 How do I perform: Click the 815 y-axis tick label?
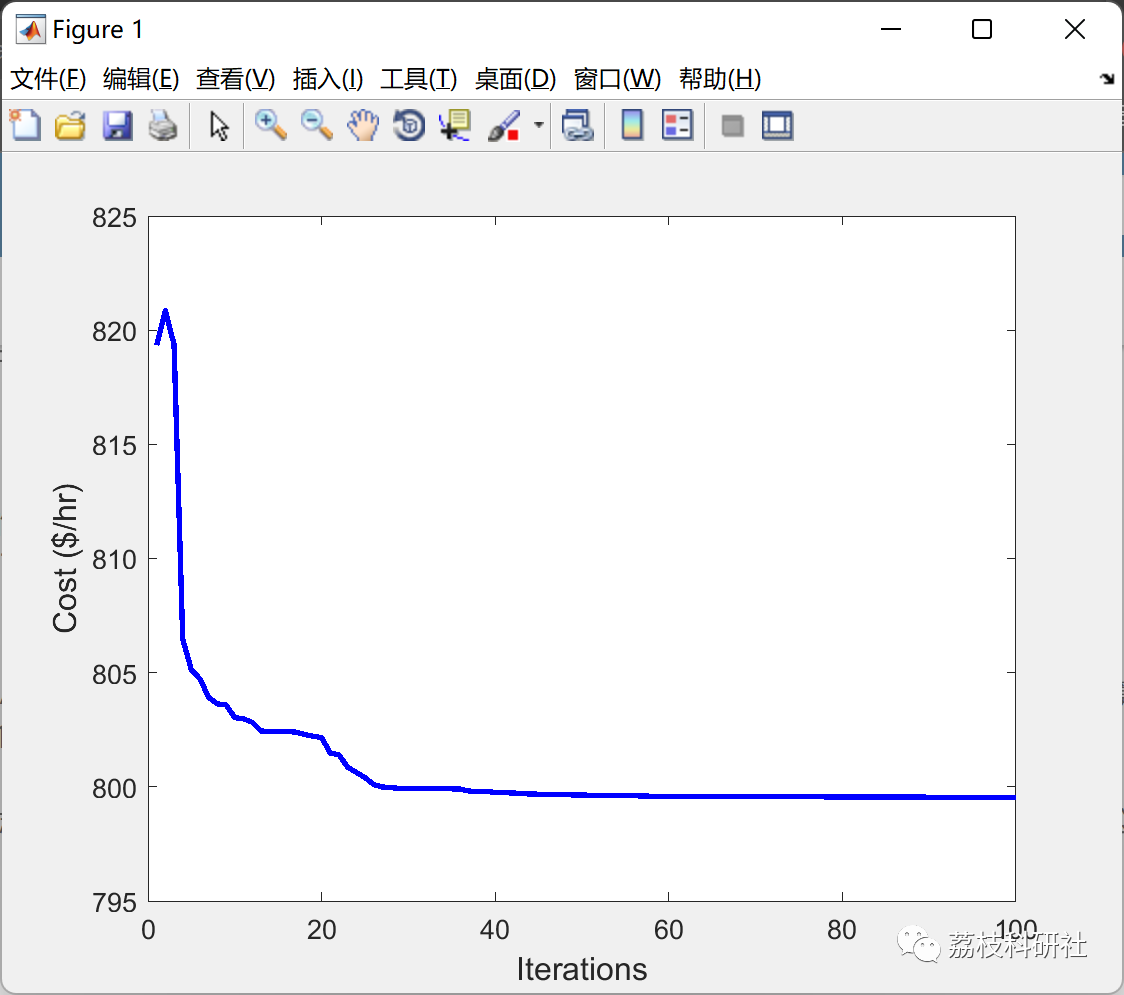pos(114,446)
